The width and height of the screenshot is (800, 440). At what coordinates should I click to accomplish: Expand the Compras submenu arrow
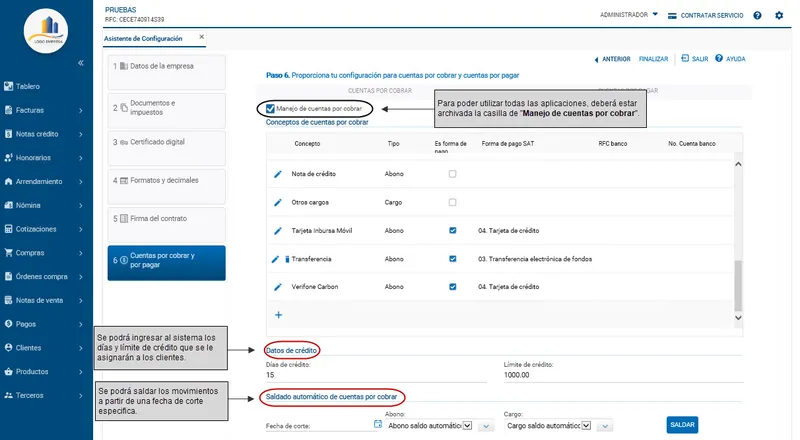point(81,253)
